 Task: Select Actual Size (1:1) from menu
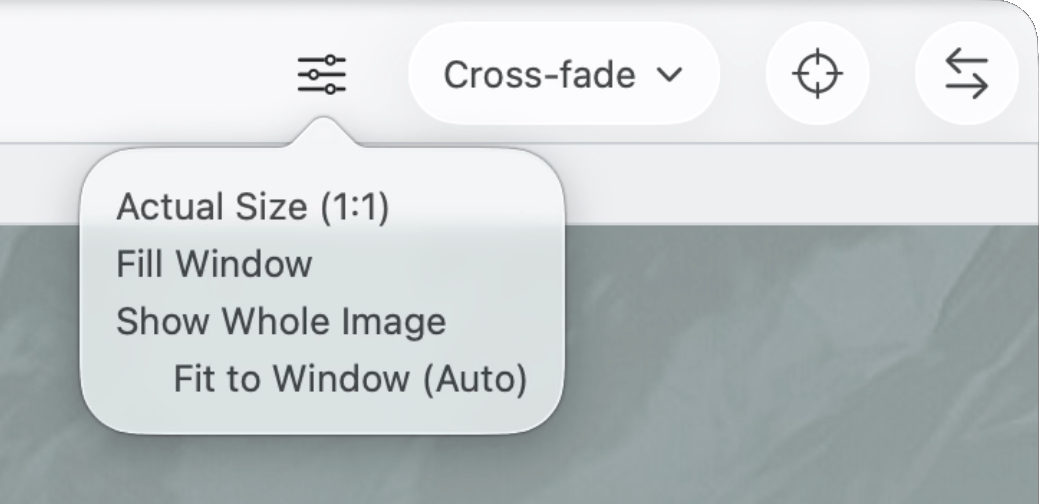click(252, 207)
